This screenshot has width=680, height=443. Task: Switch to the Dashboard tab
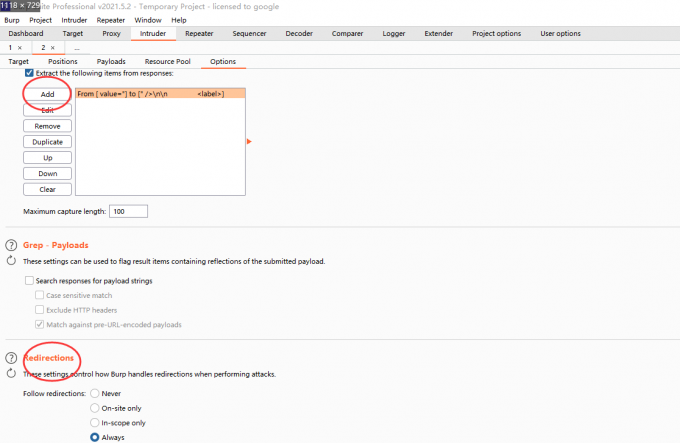point(26,33)
